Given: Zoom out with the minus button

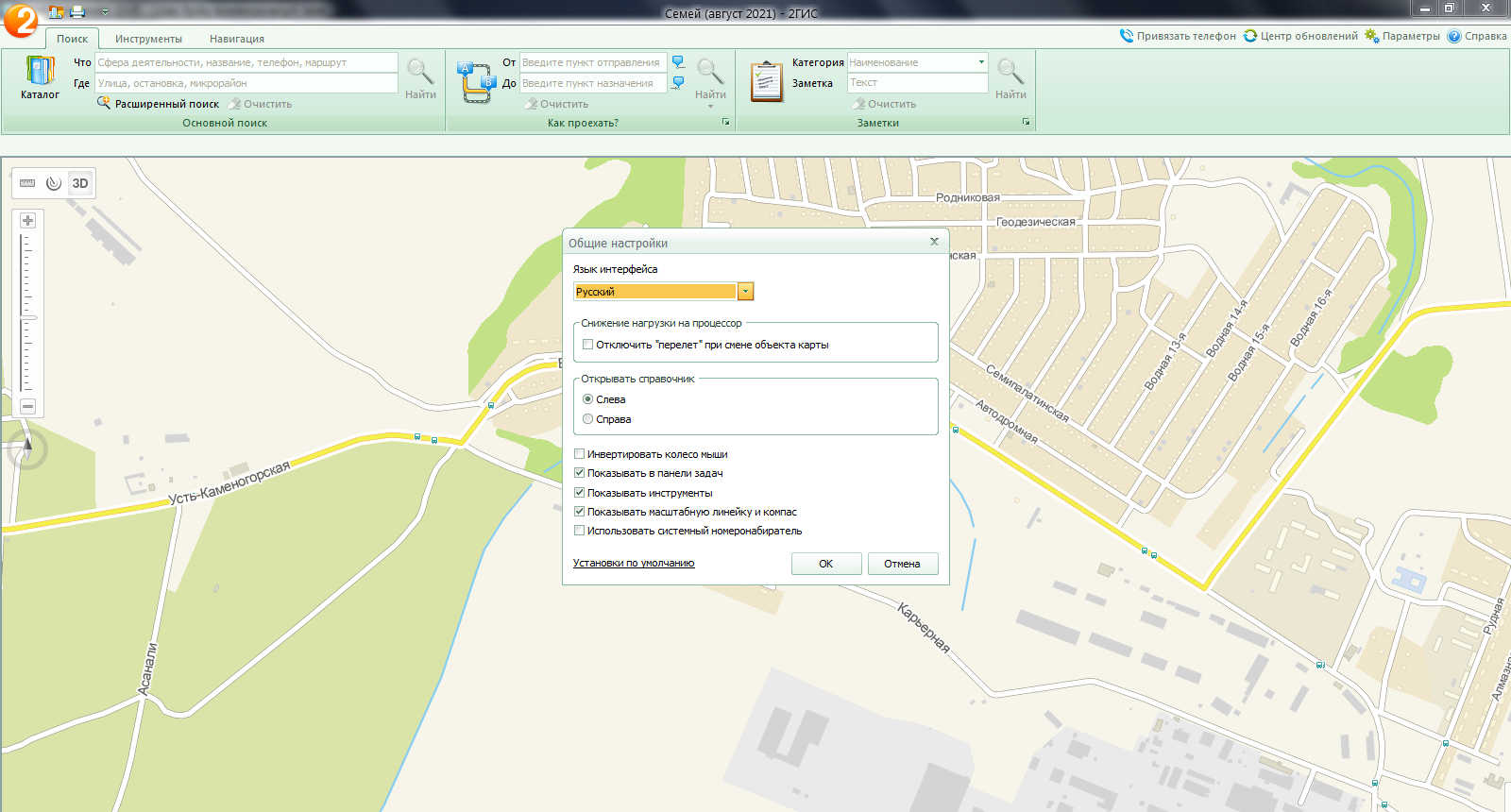Looking at the screenshot, I should pyautogui.click(x=28, y=406).
